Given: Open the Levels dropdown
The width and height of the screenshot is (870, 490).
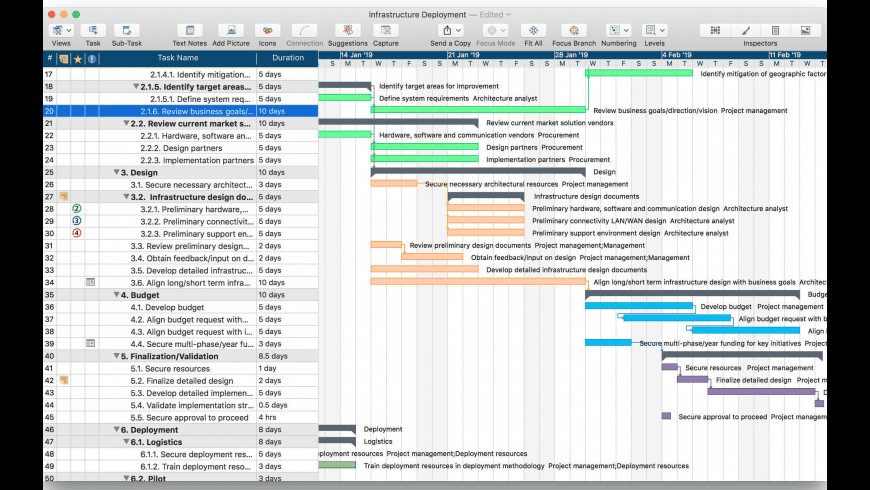Looking at the screenshot, I should 655,31.
